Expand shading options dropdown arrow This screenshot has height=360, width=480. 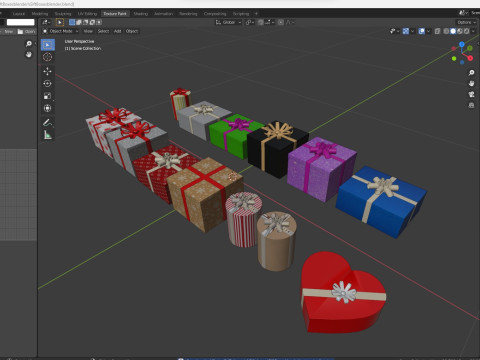coord(473,31)
